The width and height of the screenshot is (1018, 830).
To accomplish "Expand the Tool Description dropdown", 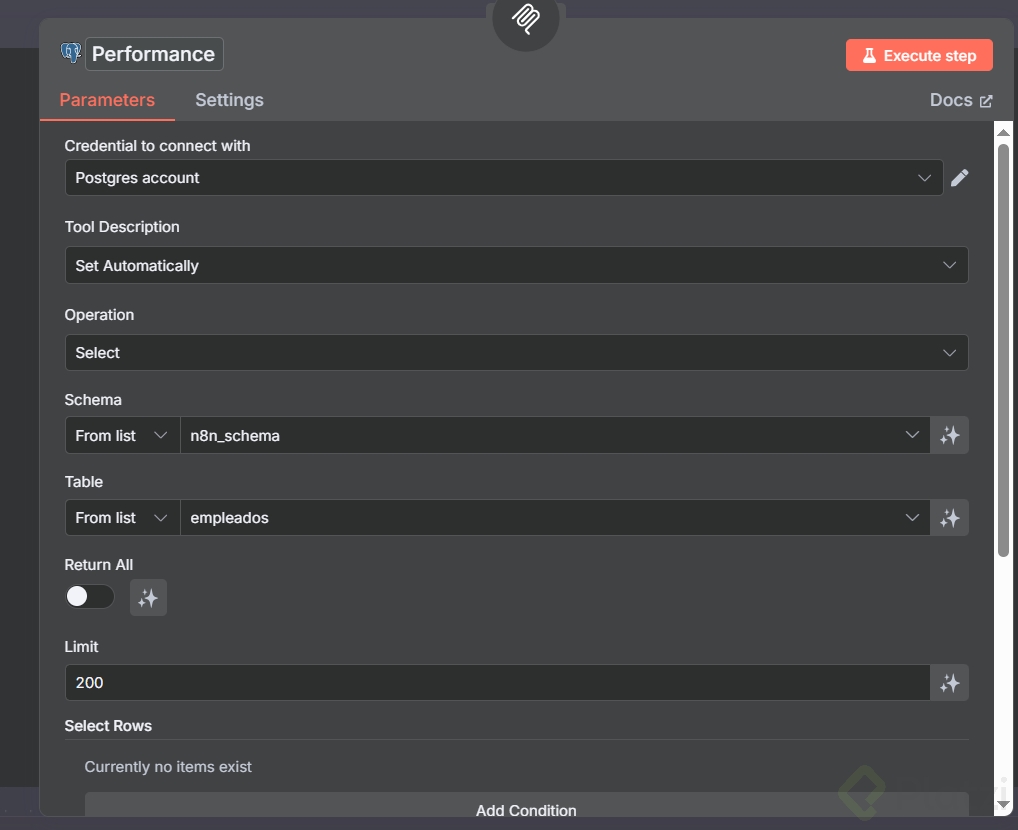I will point(516,266).
